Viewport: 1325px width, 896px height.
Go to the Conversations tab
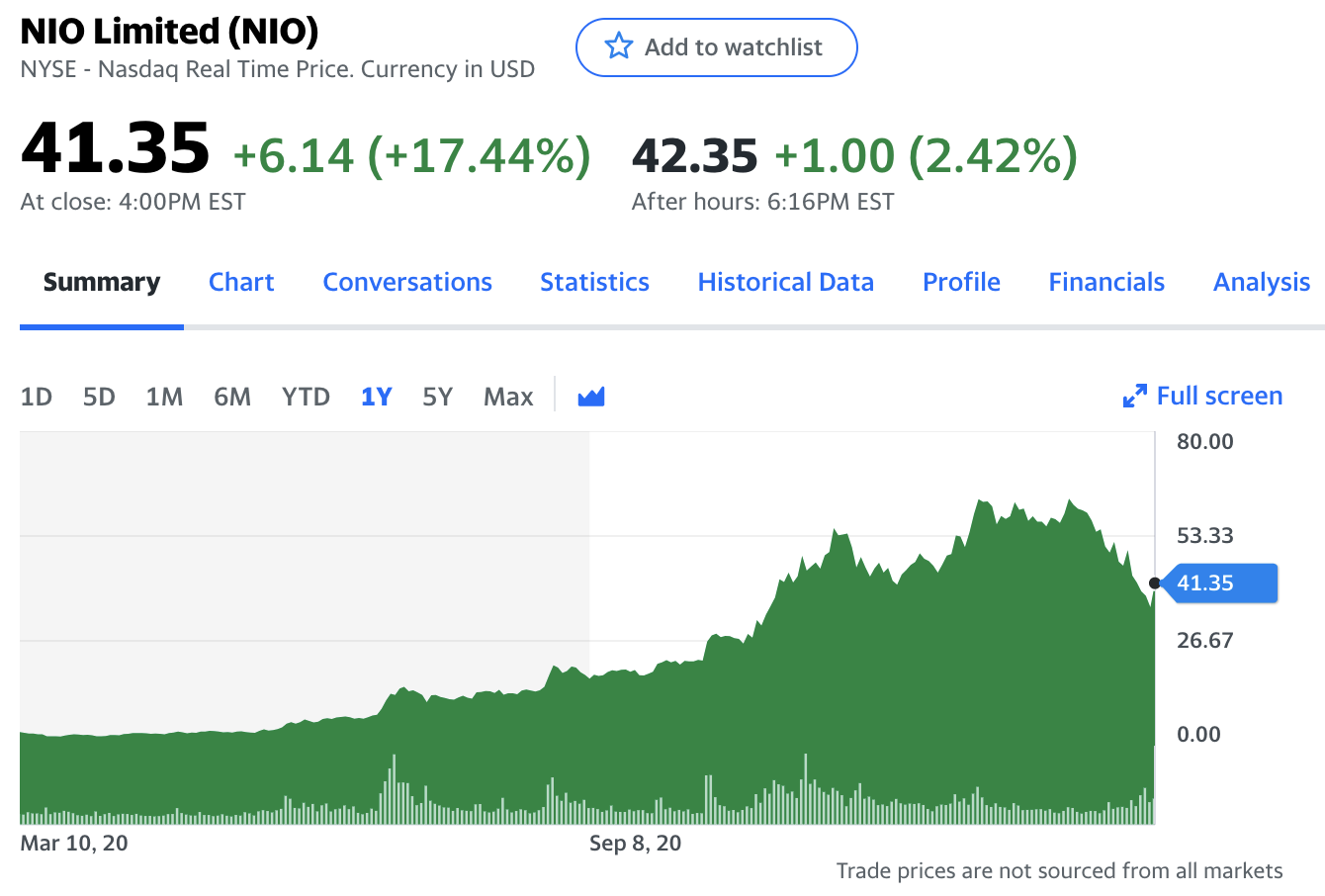click(x=407, y=283)
